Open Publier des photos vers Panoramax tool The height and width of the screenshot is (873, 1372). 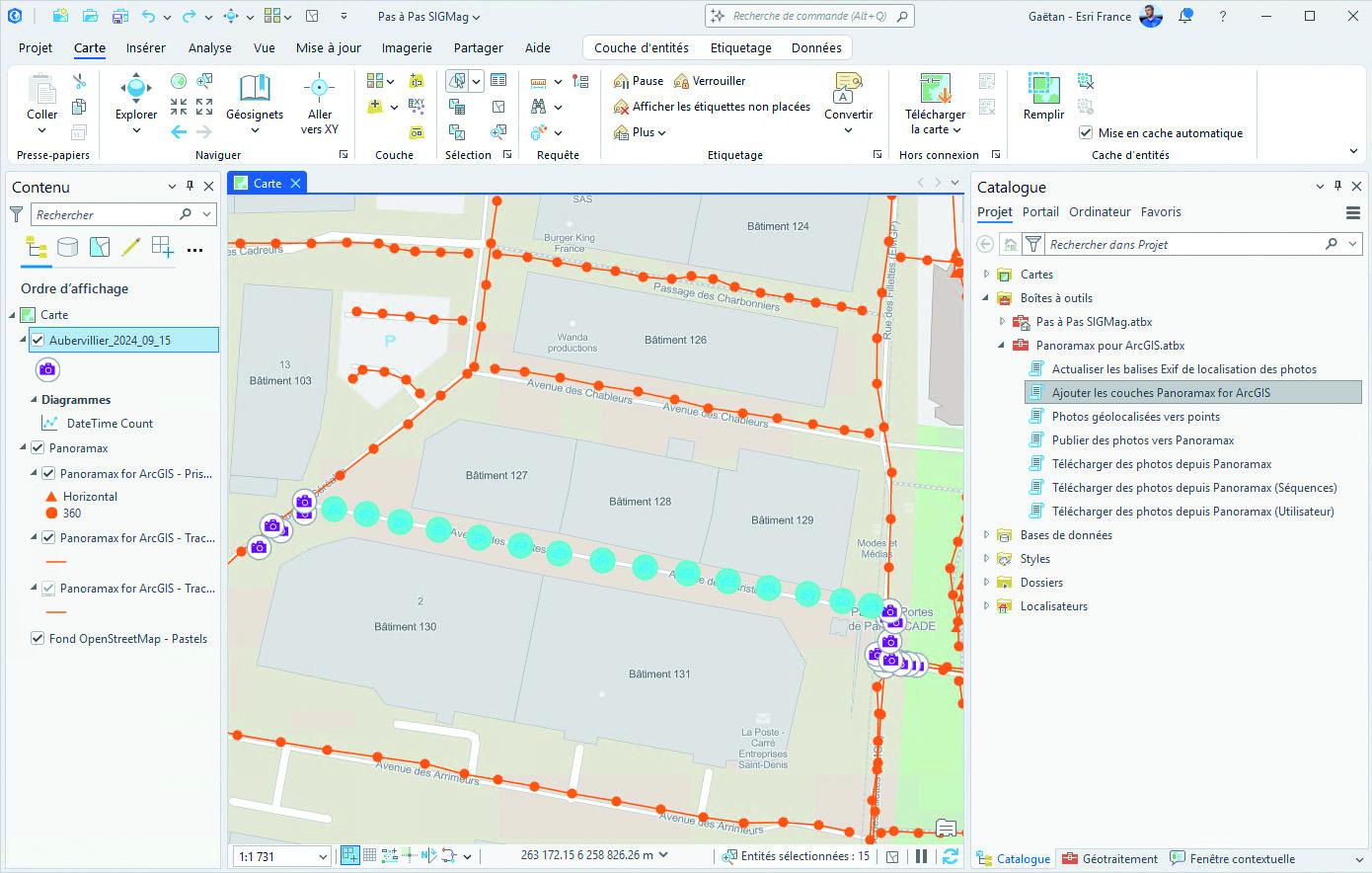(1143, 440)
